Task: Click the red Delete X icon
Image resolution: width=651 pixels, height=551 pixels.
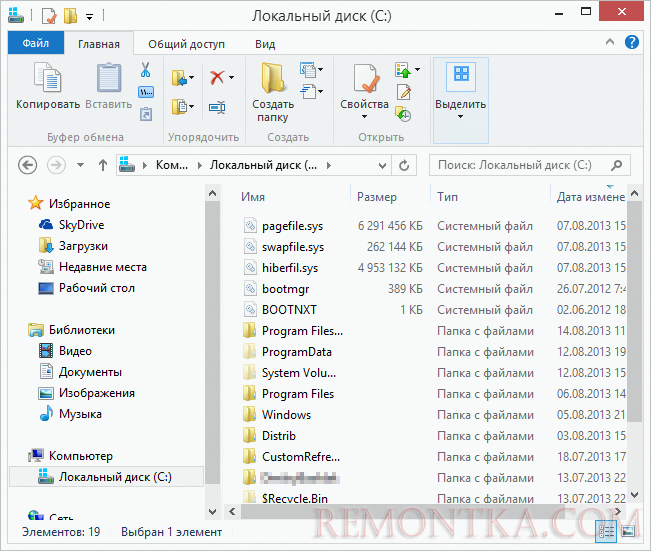Action: click(x=217, y=77)
